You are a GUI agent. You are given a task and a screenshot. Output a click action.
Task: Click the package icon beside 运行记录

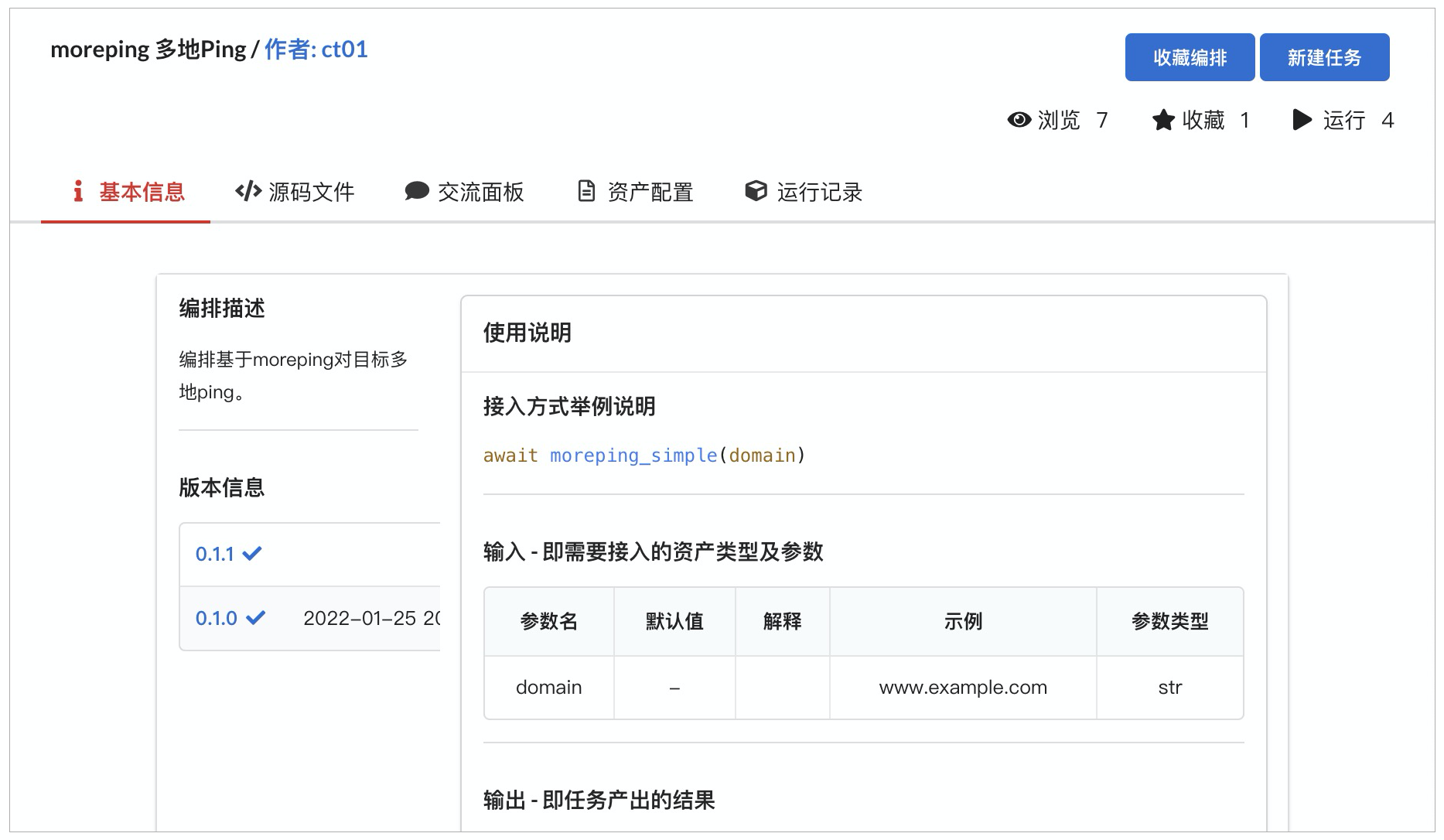[756, 192]
